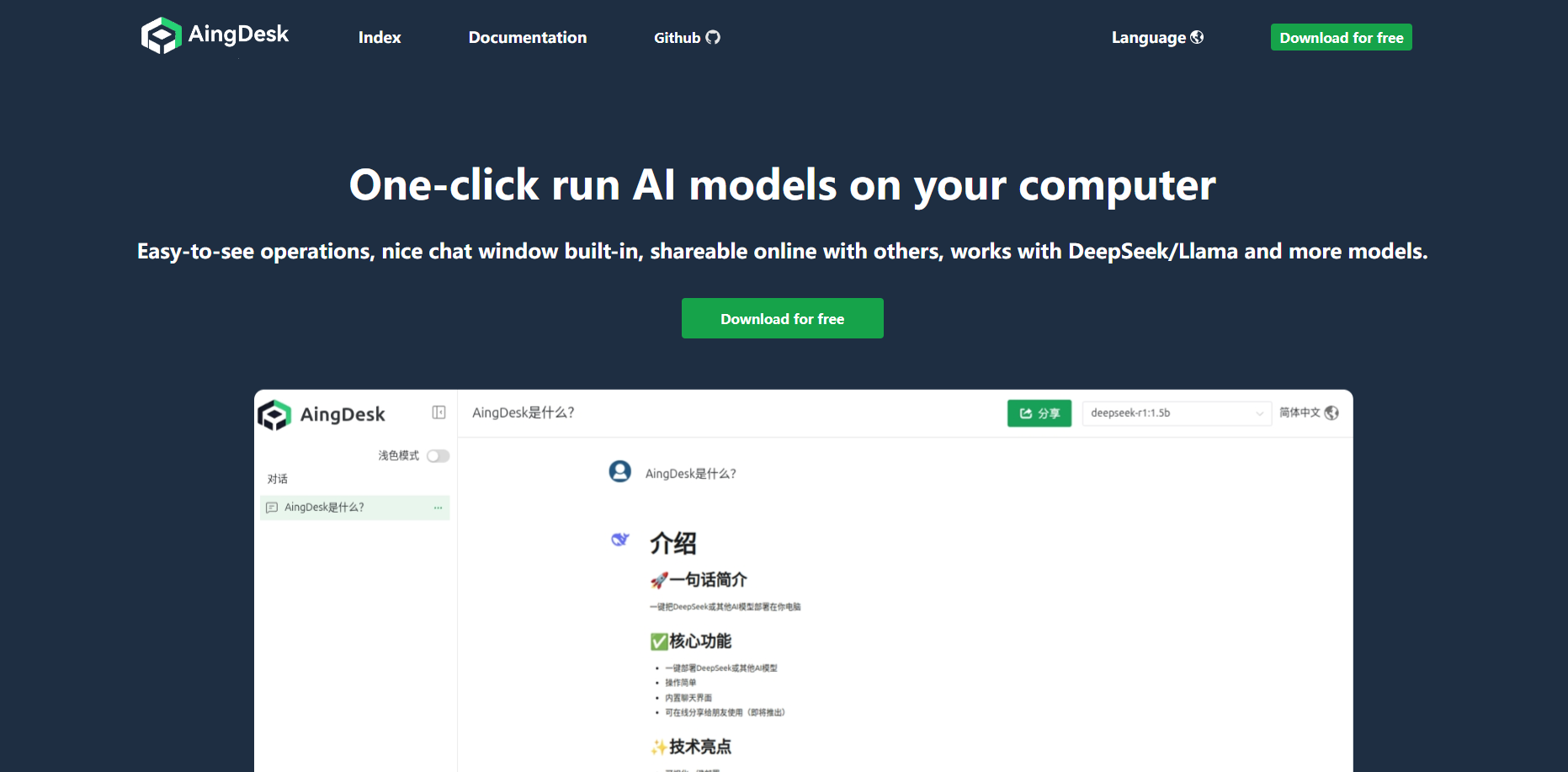Toggle the 浅色模式 light mode switch
The width and height of the screenshot is (1568, 772).
click(x=438, y=456)
